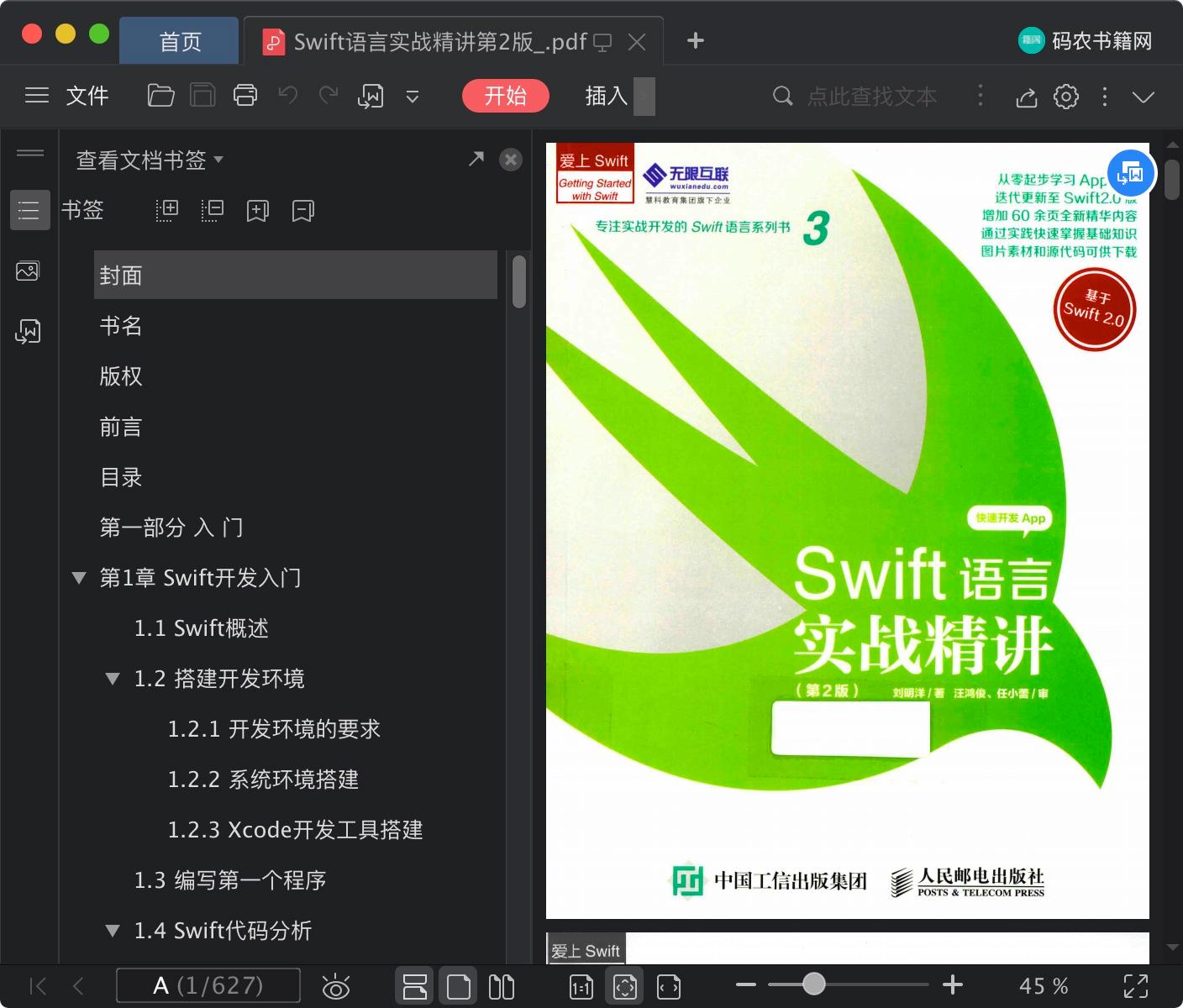Click the print icon

(x=245, y=96)
